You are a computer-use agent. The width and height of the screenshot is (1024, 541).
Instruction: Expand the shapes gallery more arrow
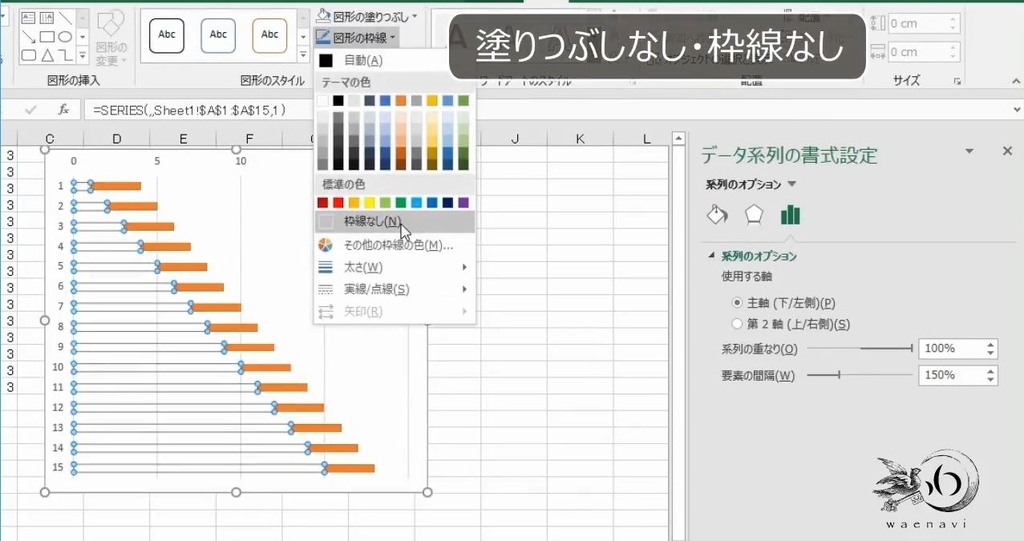(82, 57)
